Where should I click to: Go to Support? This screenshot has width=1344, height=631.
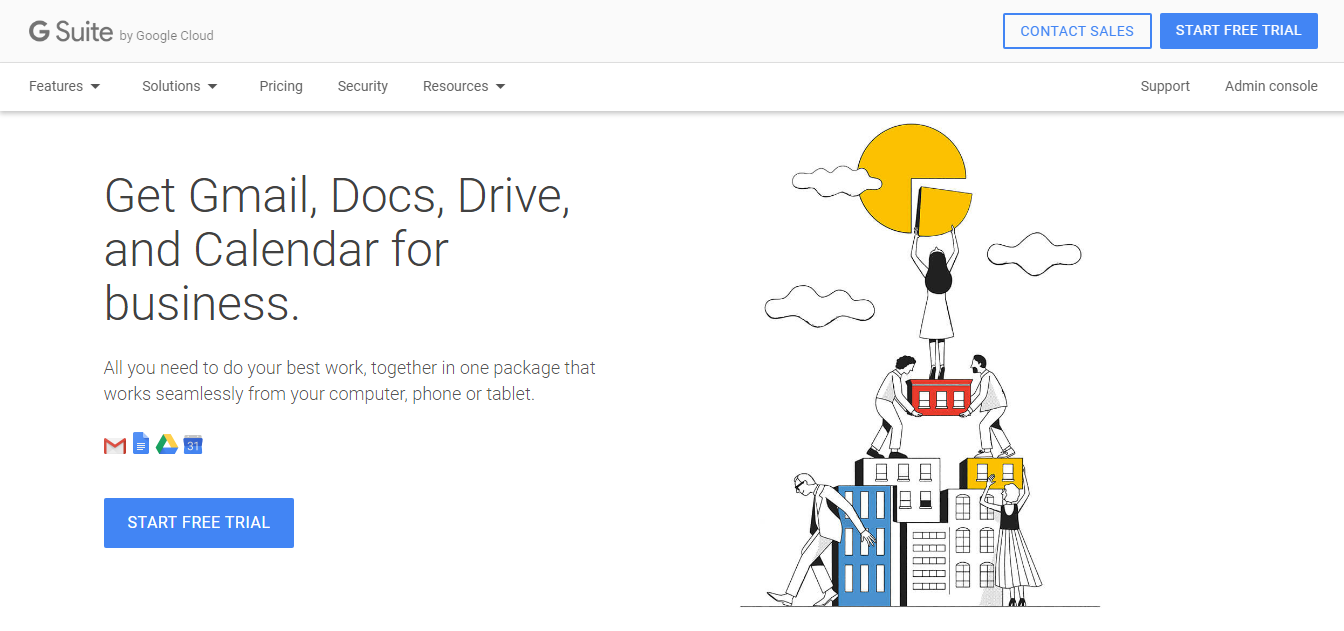[1165, 86]
